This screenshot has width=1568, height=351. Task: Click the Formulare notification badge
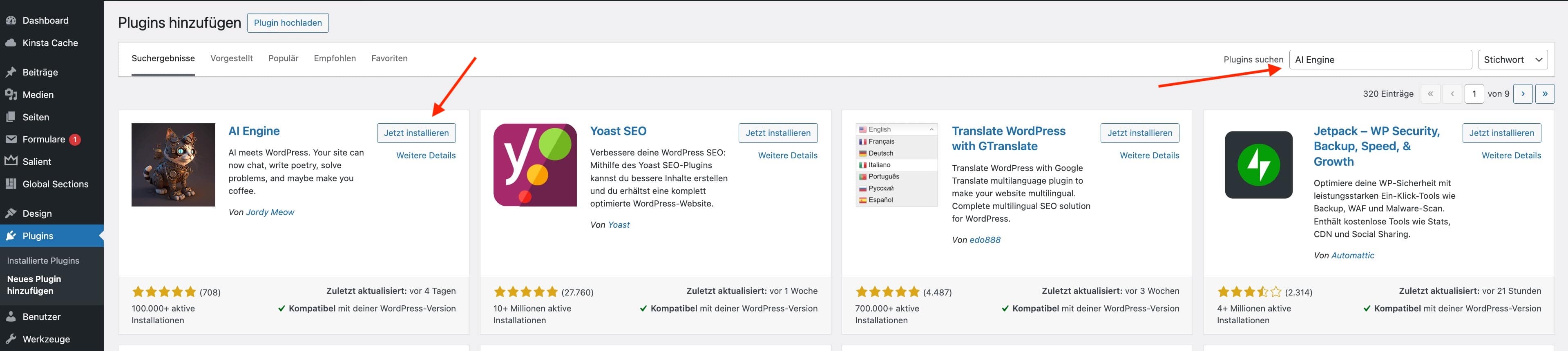point(74,139)
